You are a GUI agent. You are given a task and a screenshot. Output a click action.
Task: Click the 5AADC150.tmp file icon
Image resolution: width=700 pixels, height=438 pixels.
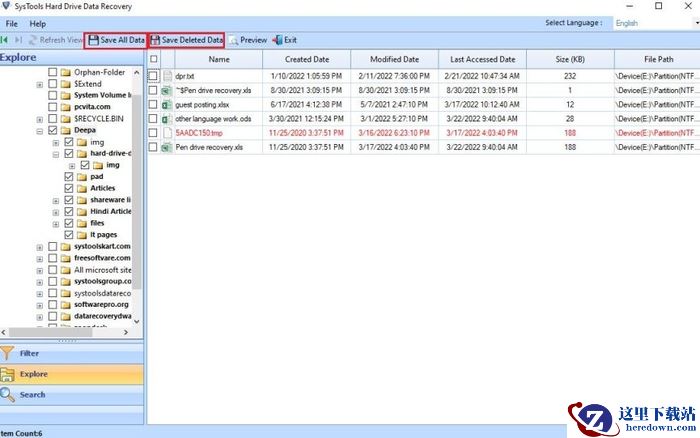click(x=167, y=133)
